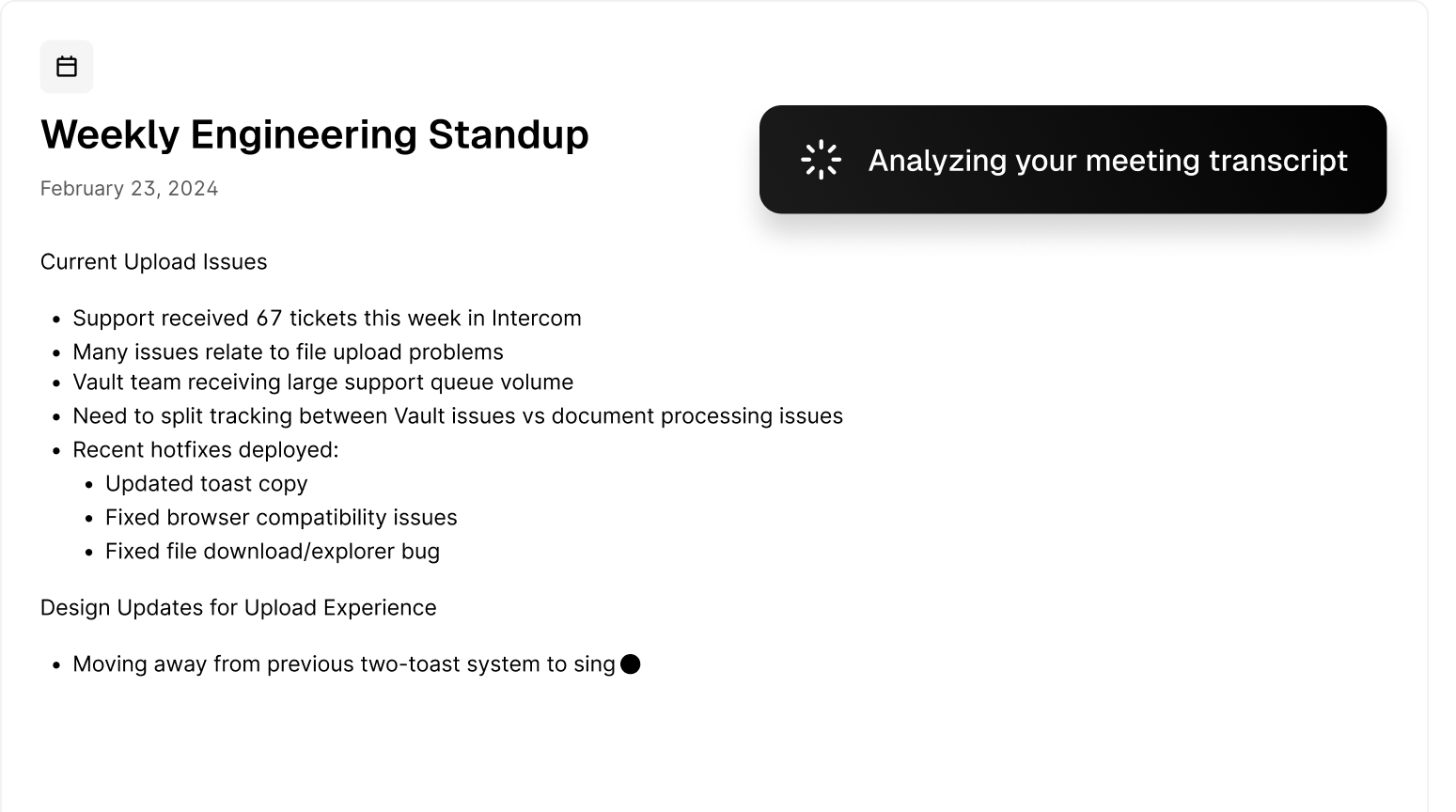Click the loading spinner icon in the toast
Viewport: 1456px width, 812px height.
point(821,160)
